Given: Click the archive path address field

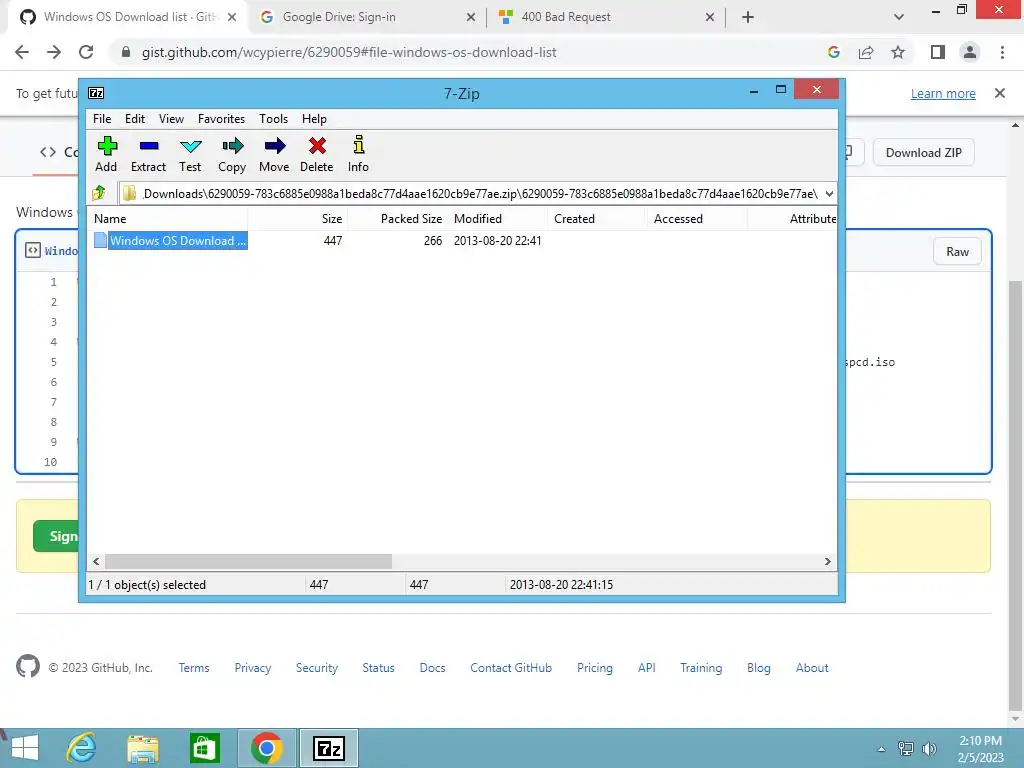Looking at the screenshot, I should (x=472, y=193).
